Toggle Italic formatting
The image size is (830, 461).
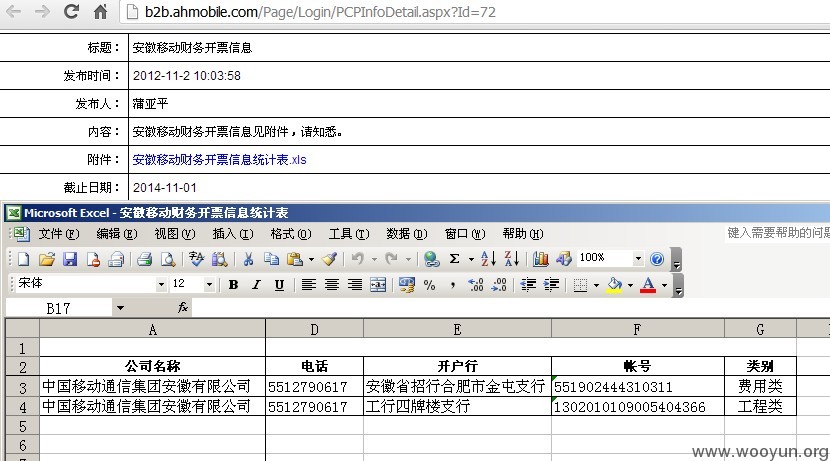point(256,285)
